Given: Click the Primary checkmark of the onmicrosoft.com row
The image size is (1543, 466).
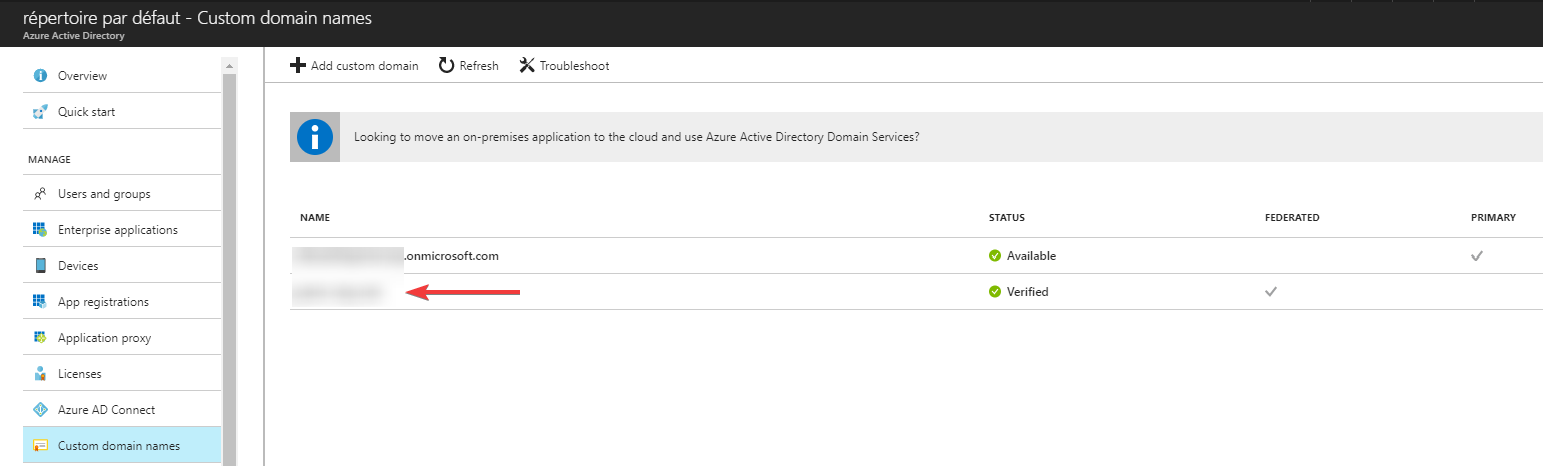Looking at the screenshot, I should [x=1476, y=256].
